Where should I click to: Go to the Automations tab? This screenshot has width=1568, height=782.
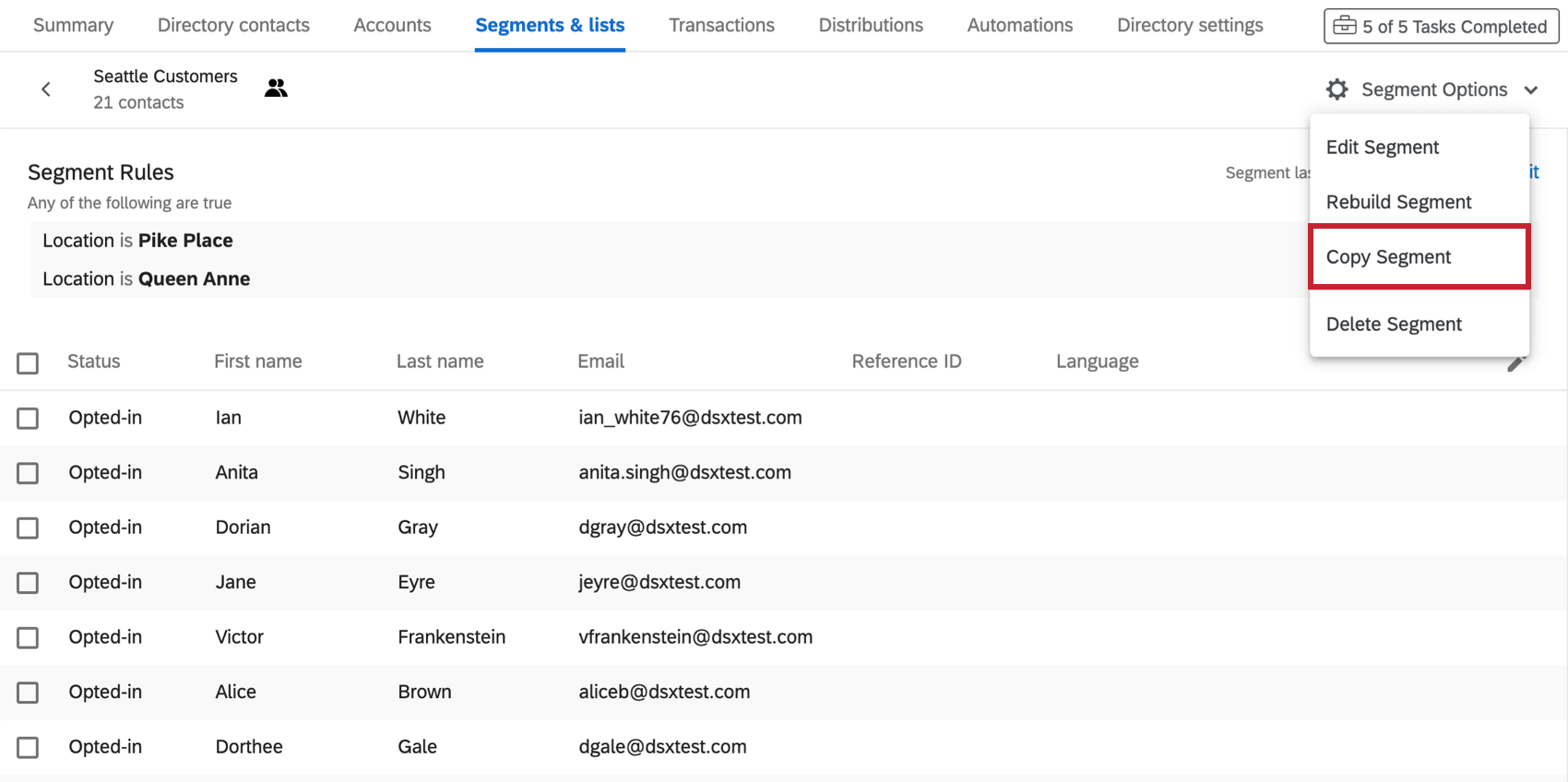tap(1019, 26)
